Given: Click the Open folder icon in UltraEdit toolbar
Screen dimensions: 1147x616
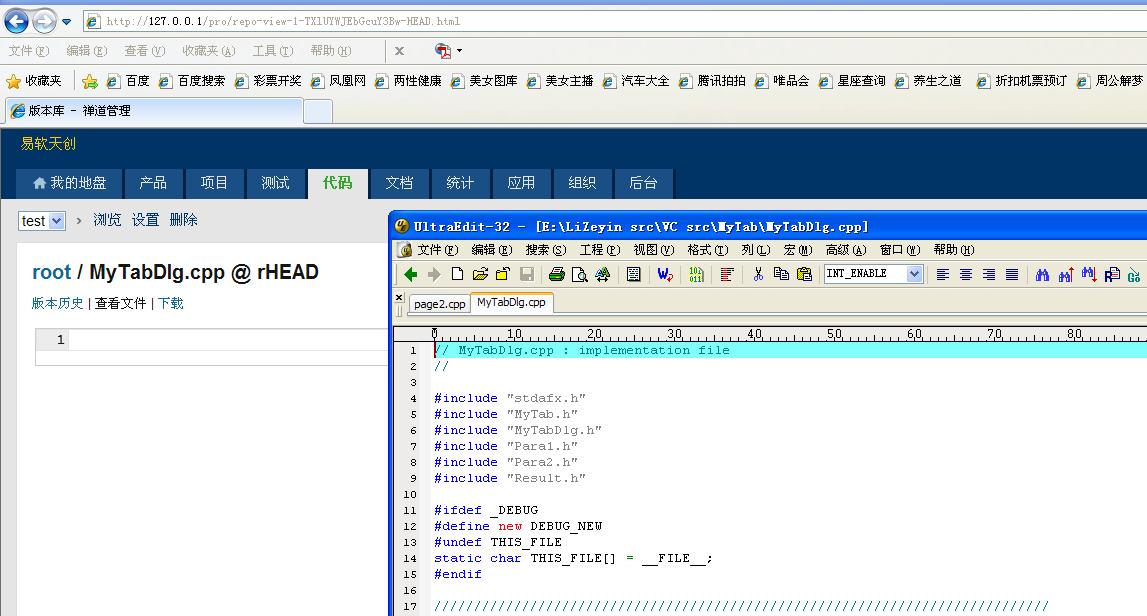Looking at the screenshot, I should click(480, 274).
